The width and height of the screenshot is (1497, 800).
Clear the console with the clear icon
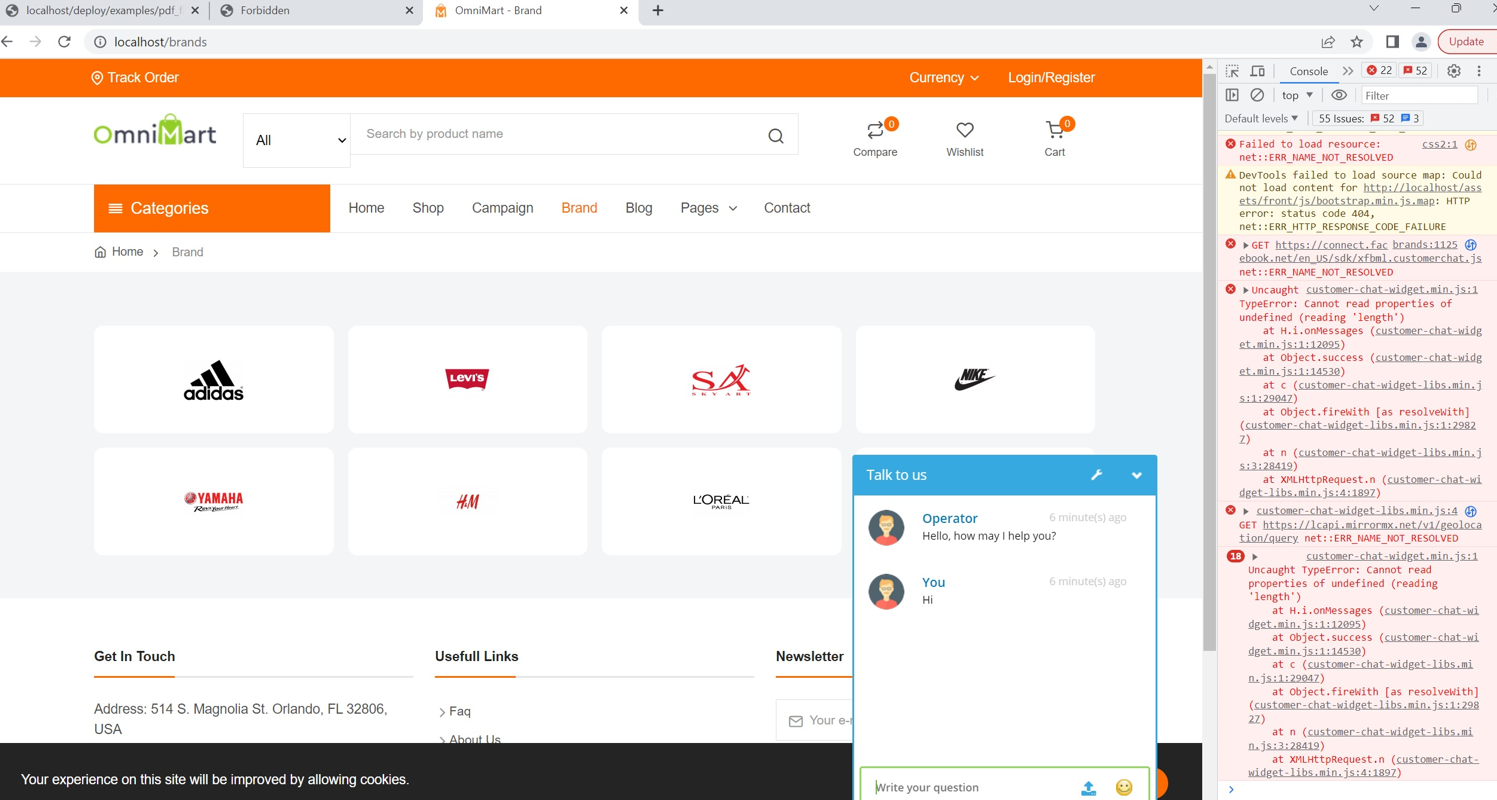(x=1257, y=95)
